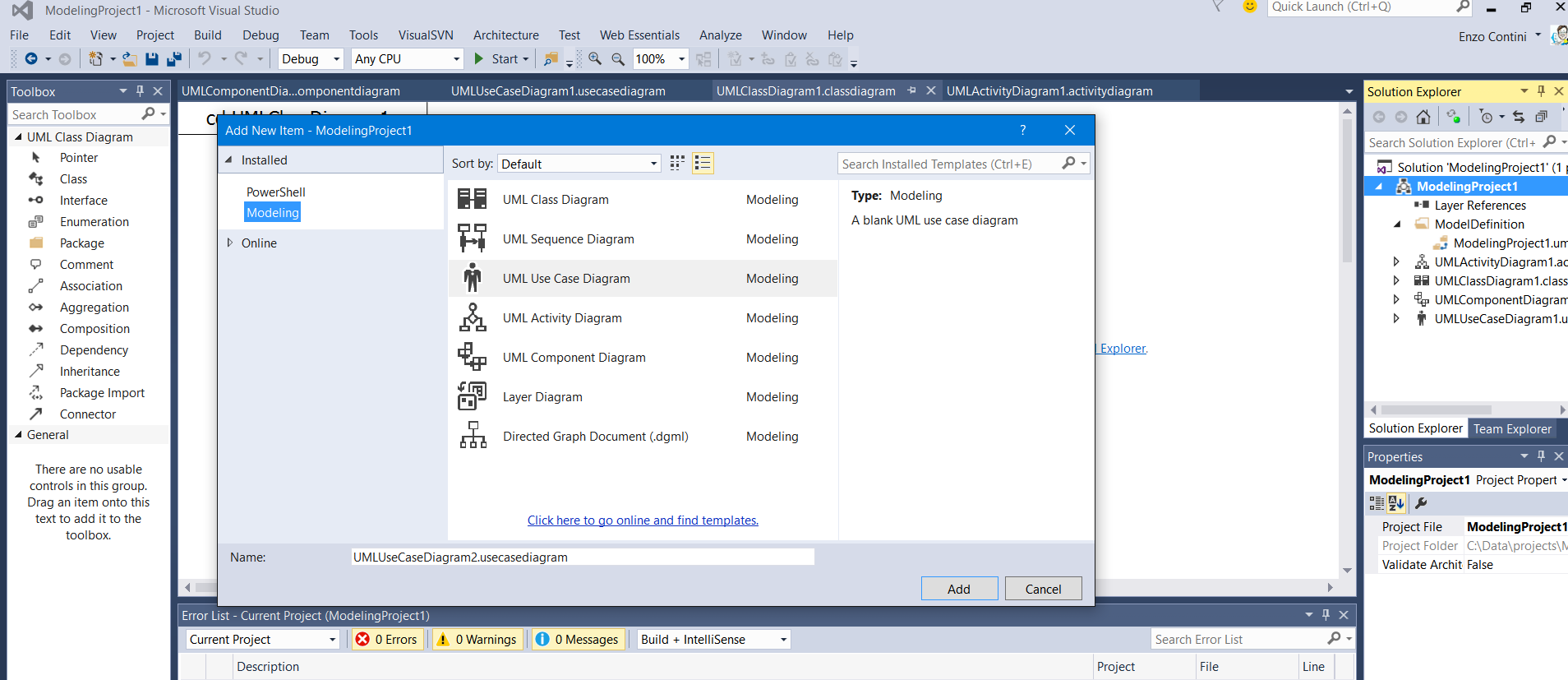Toggle the 0 Errors filter
The image size is (1568, 680).
pos(388,639)
